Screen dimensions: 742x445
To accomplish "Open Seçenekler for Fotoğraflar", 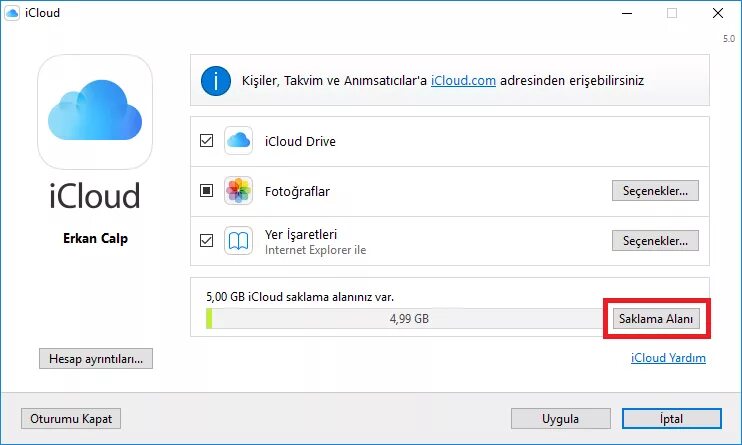I will (x=655, y=191).
